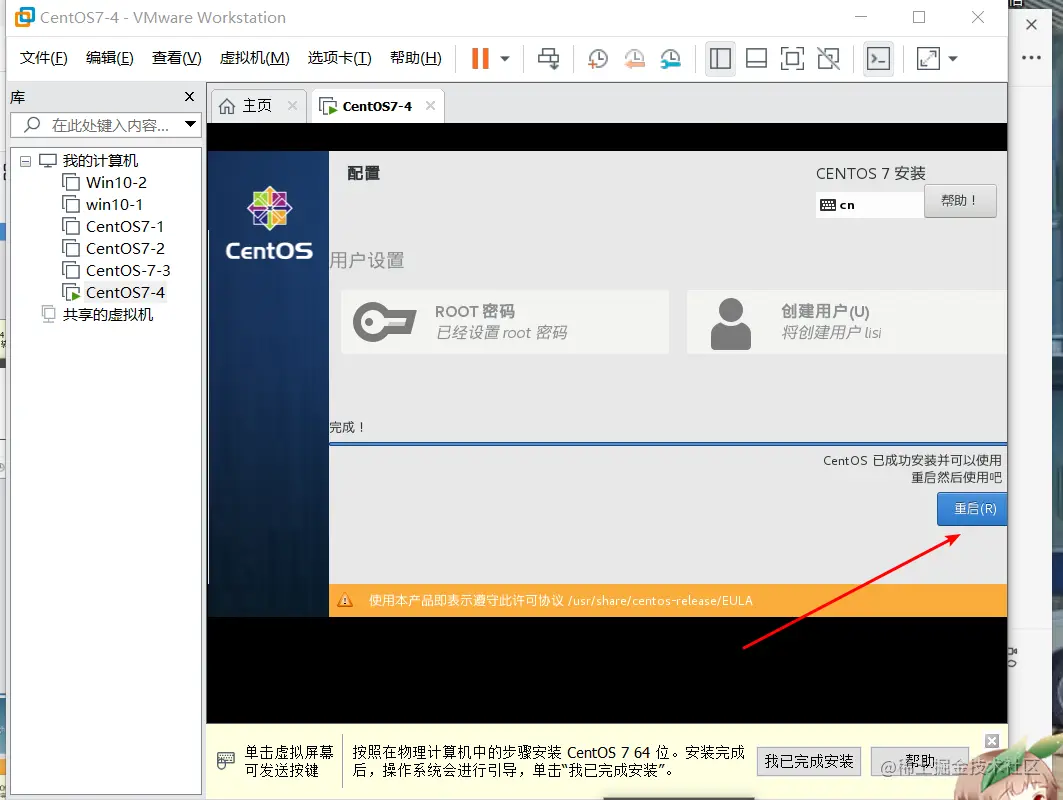Screen dimensions: 1063x800
Task: Click the CentOS logo in installer
Action: [269, 224]
